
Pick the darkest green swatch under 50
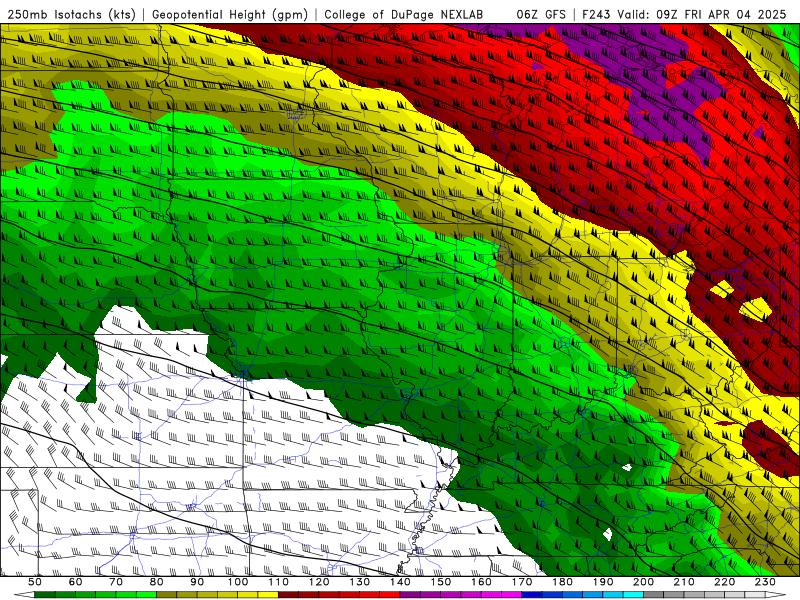(x=45, y=595)
